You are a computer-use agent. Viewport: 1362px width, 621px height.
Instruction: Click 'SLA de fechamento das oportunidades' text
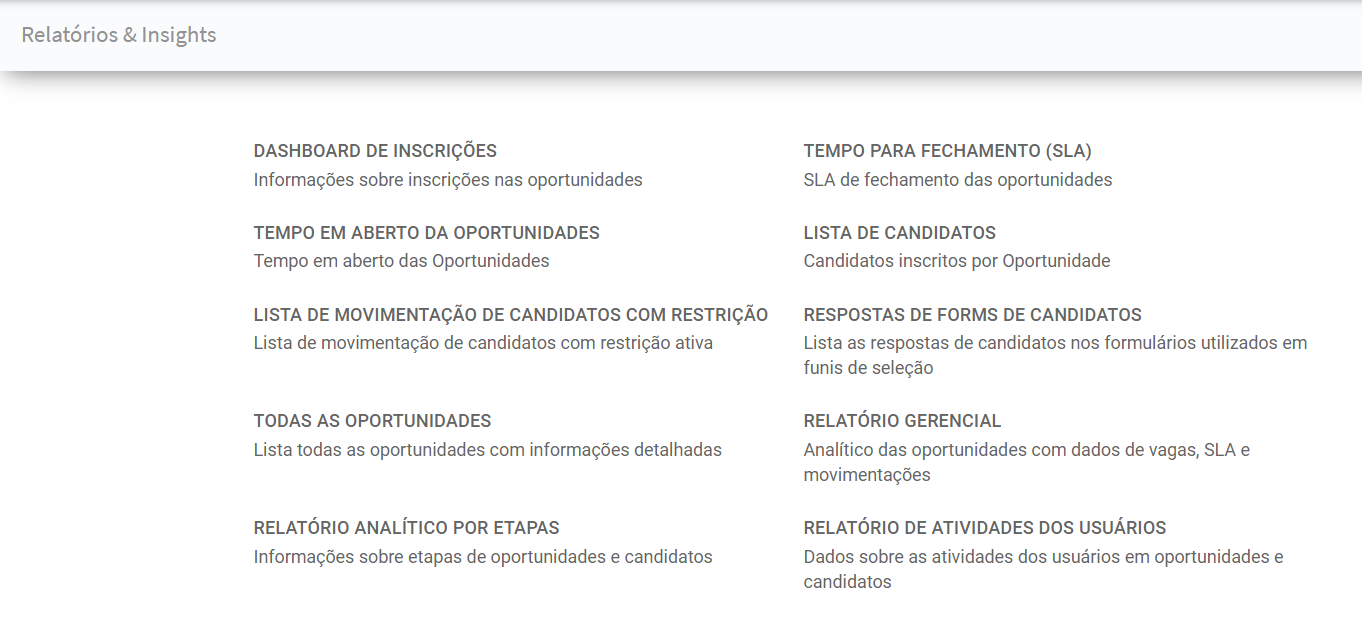click(x=957, y=180)
